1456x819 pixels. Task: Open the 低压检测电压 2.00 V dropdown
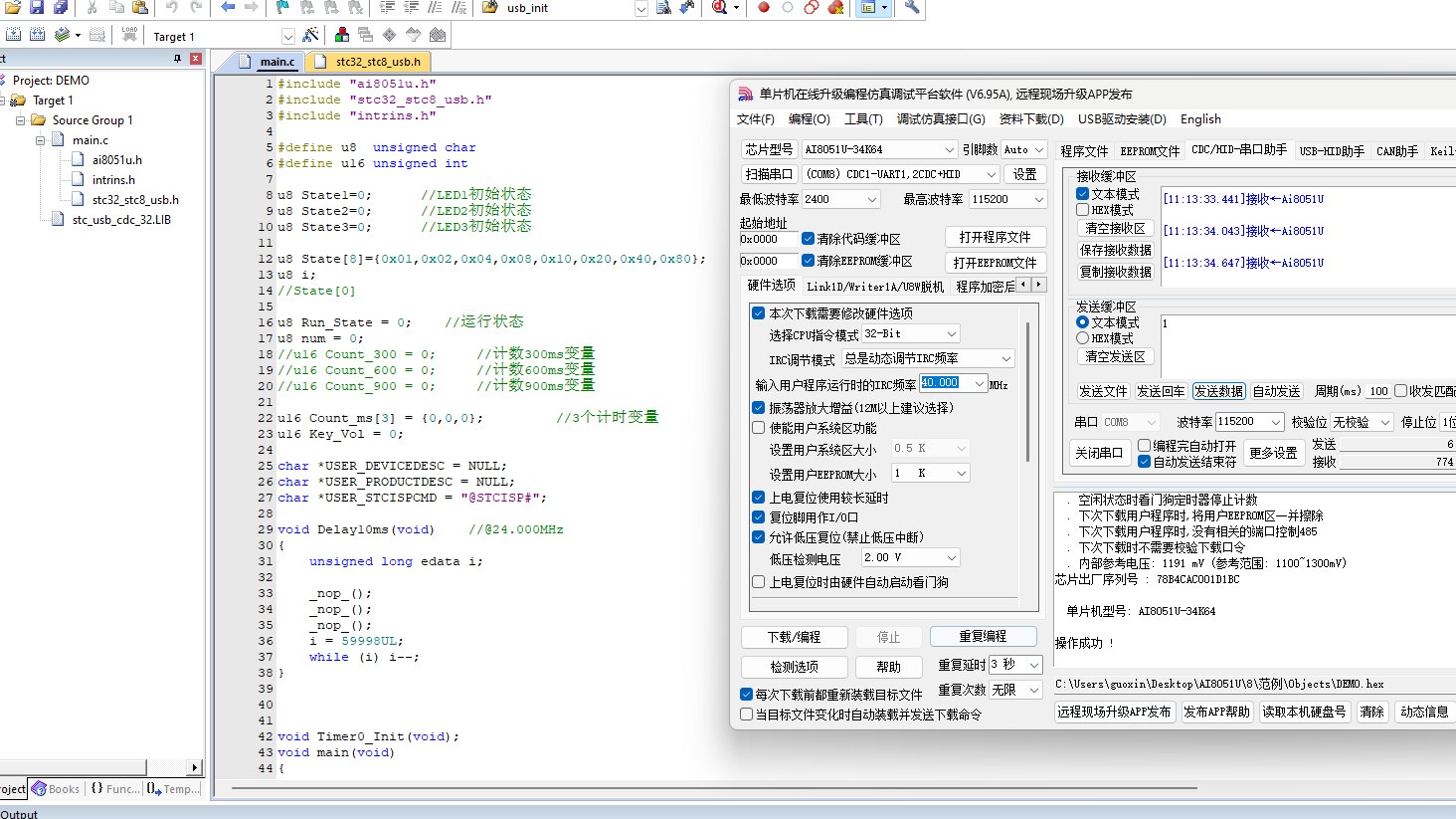tap(910, 558)
